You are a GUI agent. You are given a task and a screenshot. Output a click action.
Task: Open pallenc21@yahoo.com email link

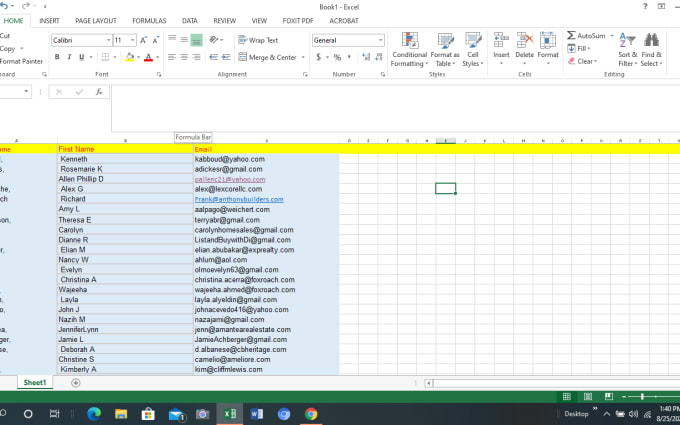230,179
